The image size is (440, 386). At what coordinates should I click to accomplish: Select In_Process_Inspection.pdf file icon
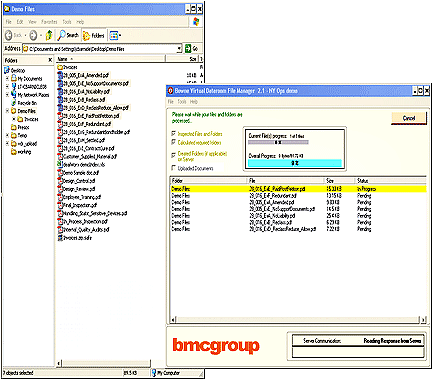(60, 221)
